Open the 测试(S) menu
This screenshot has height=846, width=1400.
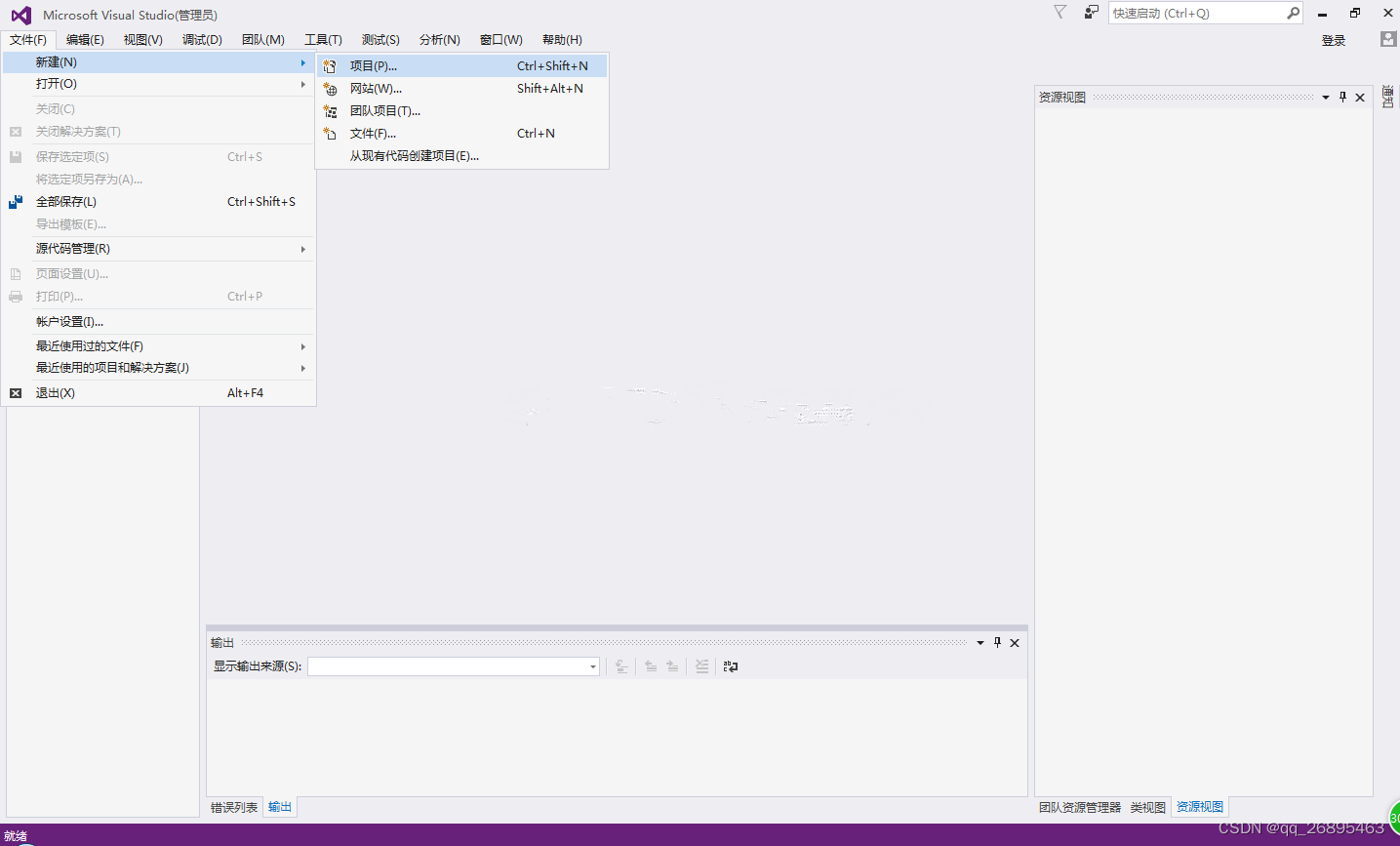(380, 40)
